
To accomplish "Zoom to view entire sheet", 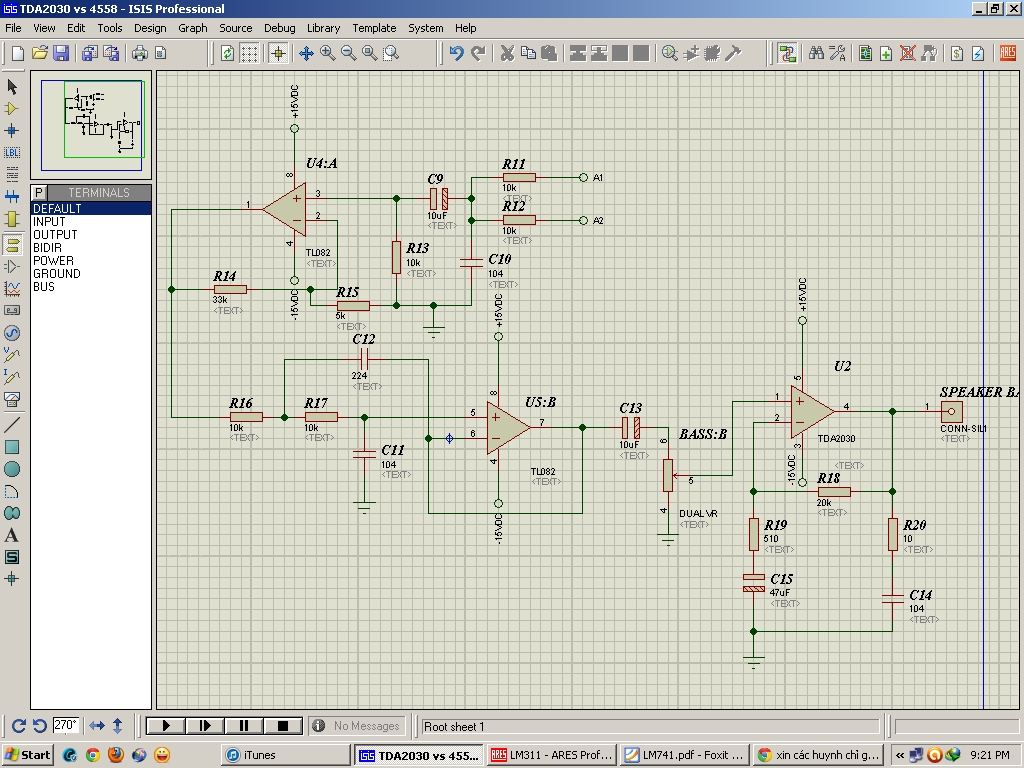I will click(370, 53).
